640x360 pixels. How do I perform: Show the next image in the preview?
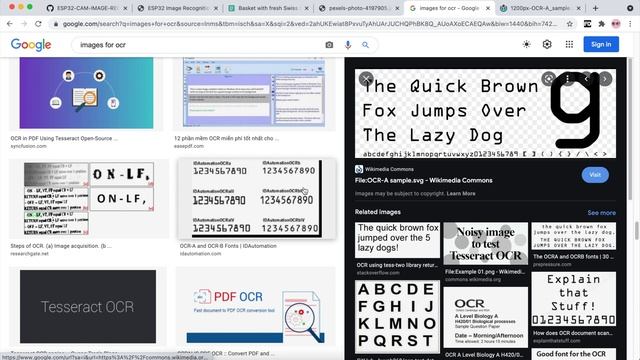point(605,78)
